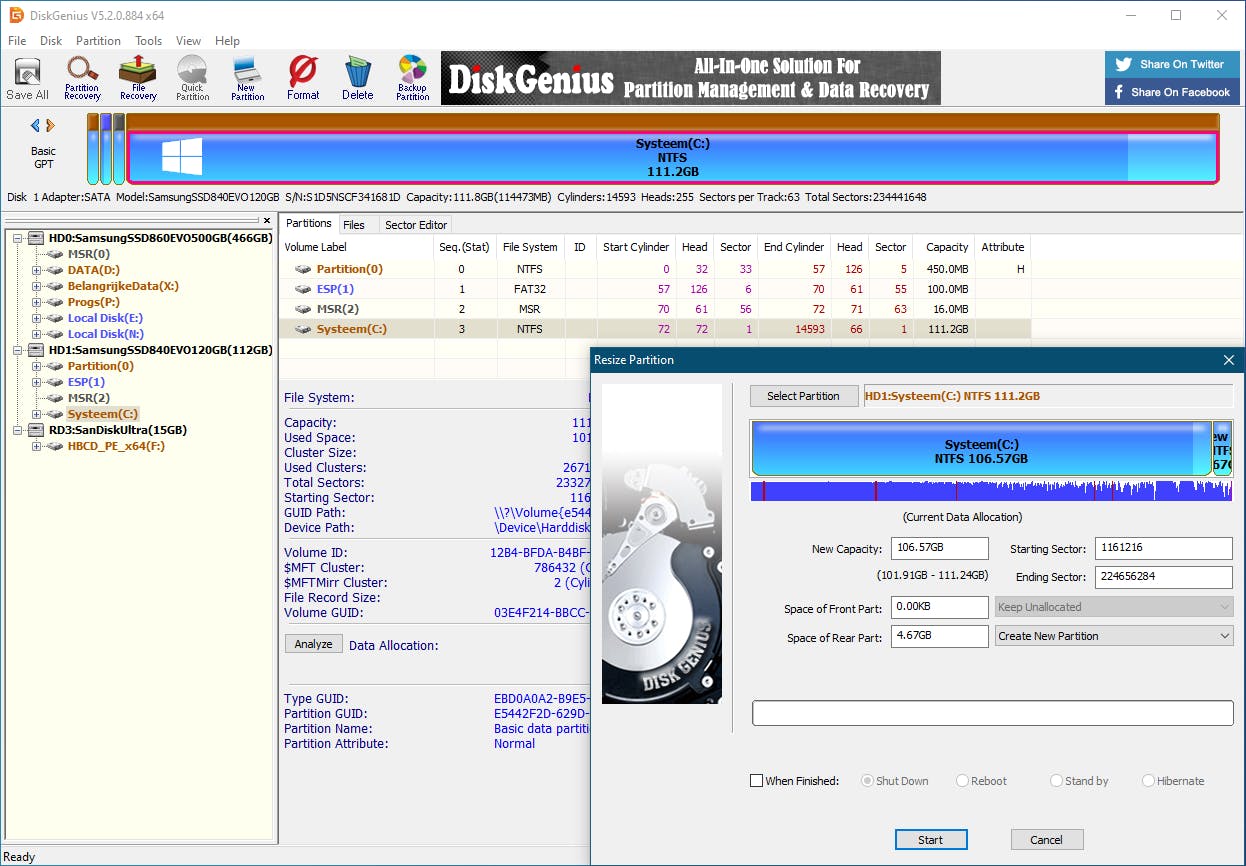Close the Resize Partition dialog
The height and width of the screenshot is (866, 1246).
point(1229,360)
